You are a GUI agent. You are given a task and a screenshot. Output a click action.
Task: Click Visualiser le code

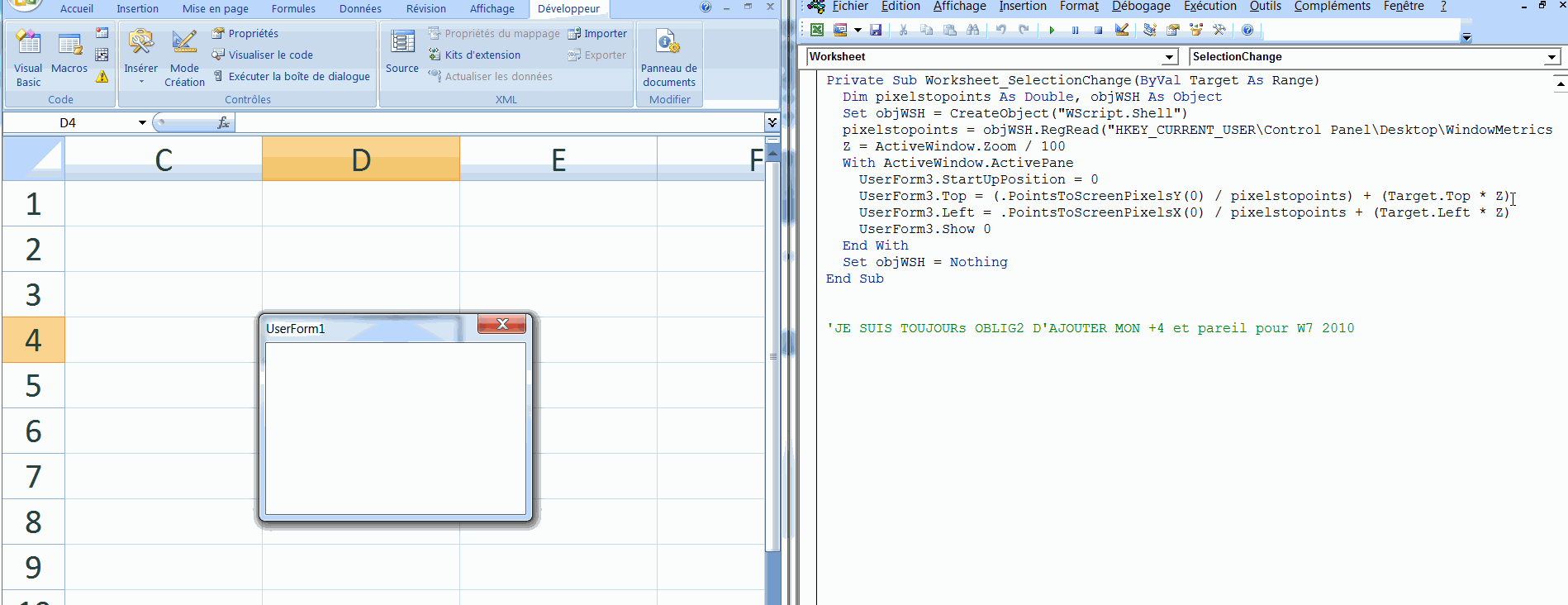click(263, 55)
